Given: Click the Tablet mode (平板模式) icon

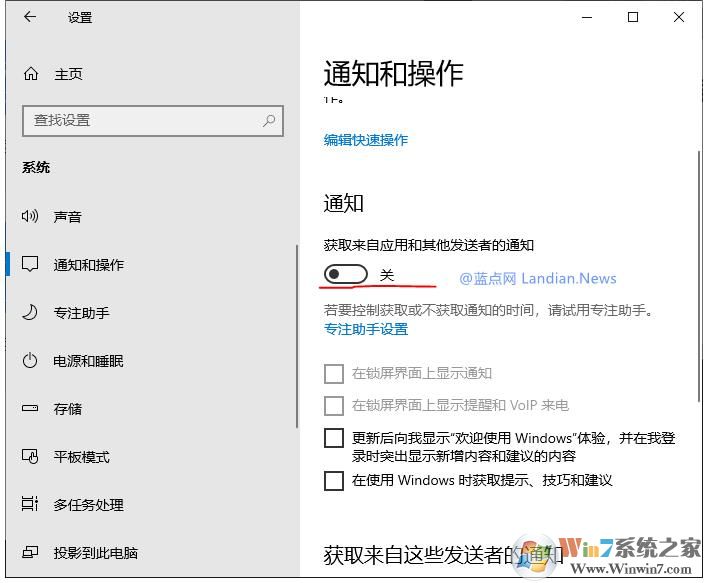Looking at the screenshot, I should coord(31,457).
